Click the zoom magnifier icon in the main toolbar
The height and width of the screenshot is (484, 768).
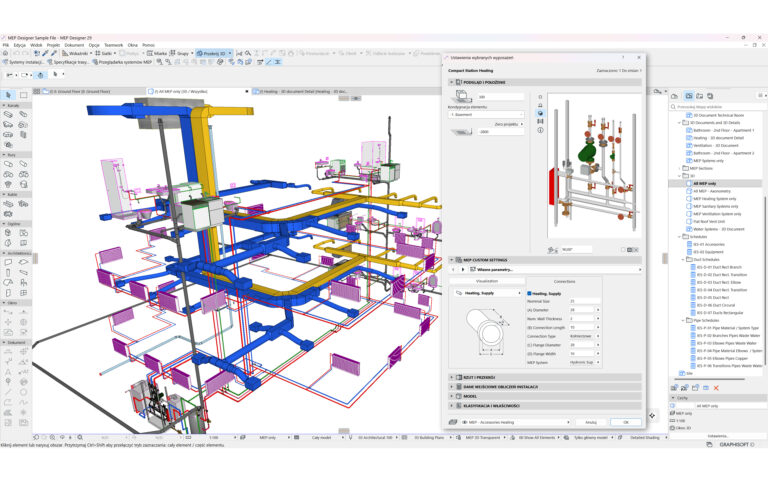tap(248, 53)
